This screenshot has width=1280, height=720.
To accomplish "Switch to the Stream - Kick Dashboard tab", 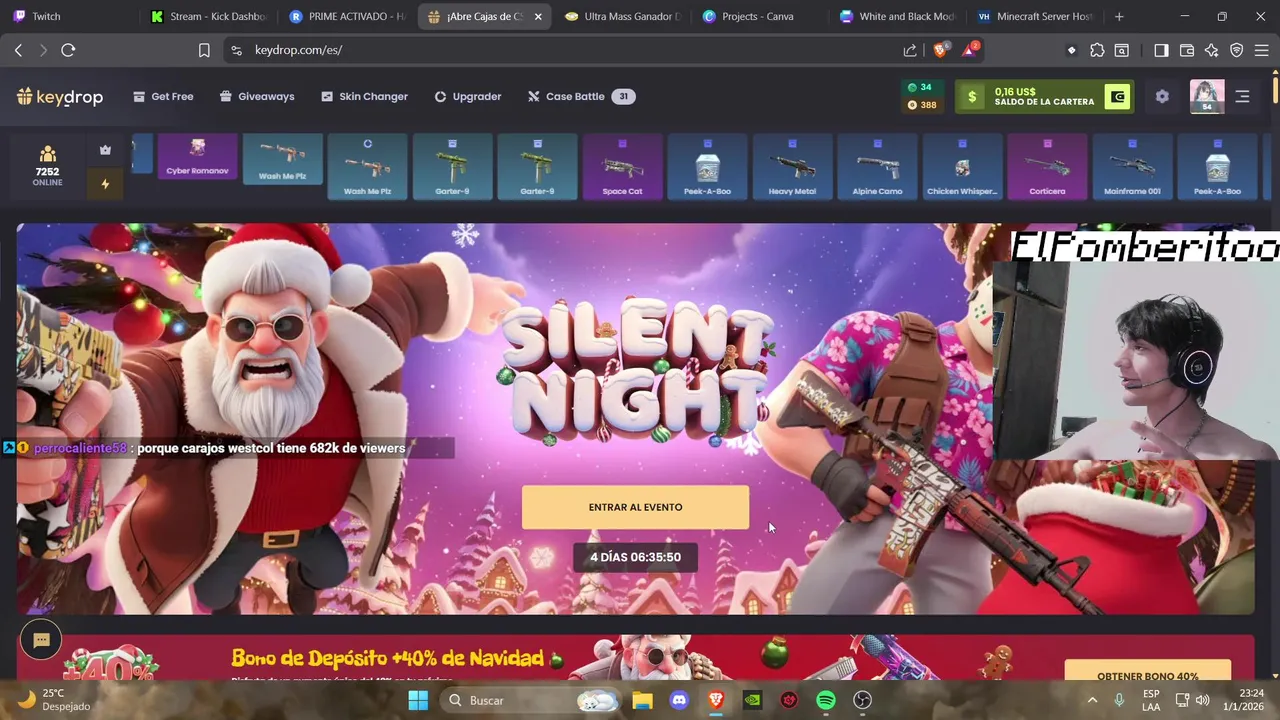I will click(x=210, y=16).
